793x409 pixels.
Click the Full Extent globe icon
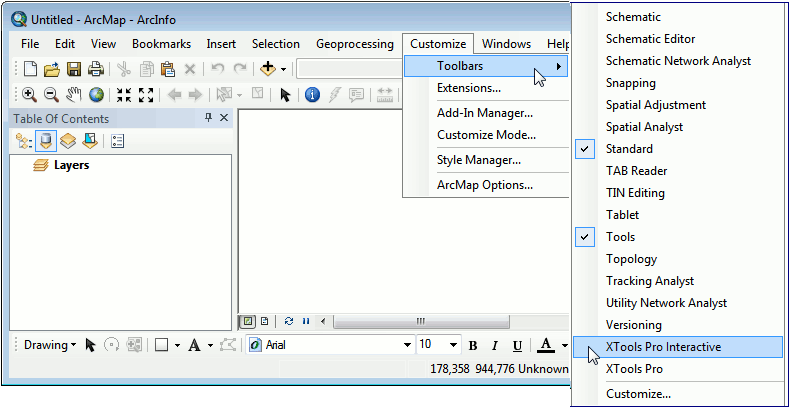pyautogui.click(x=96, y=95)
